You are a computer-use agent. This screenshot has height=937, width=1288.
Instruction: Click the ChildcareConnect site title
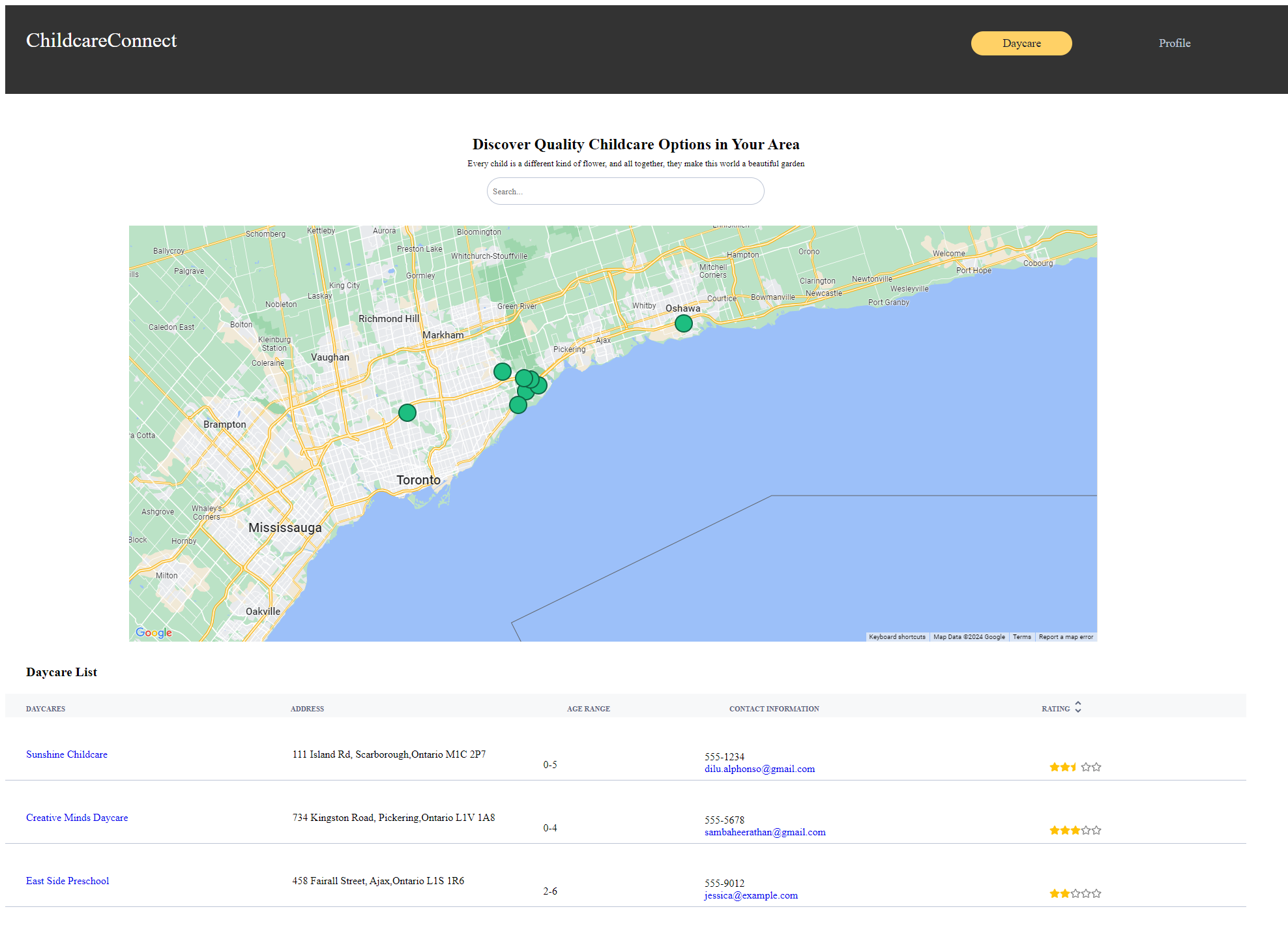point(102,40)
